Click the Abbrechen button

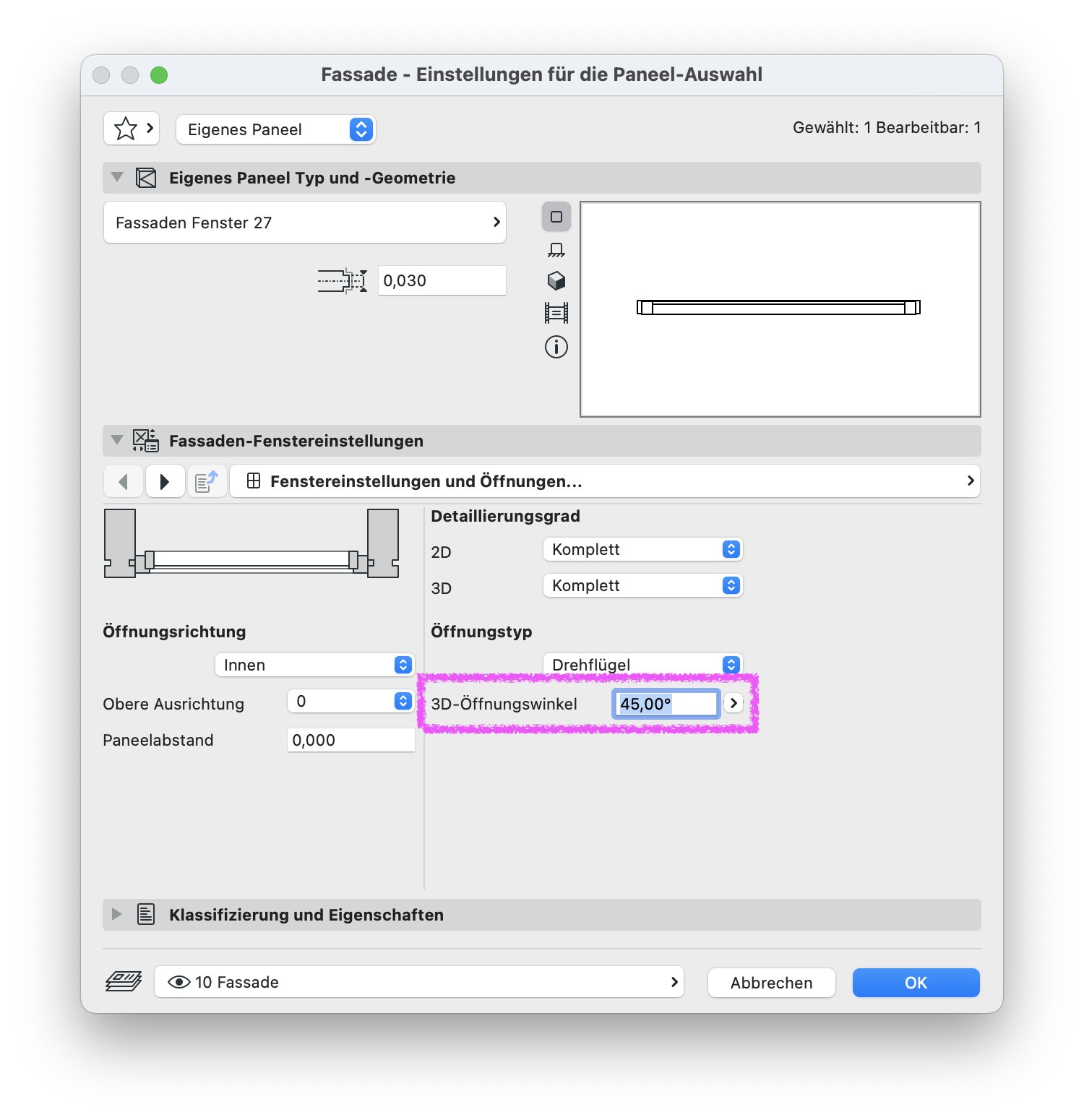pos(772,983)
